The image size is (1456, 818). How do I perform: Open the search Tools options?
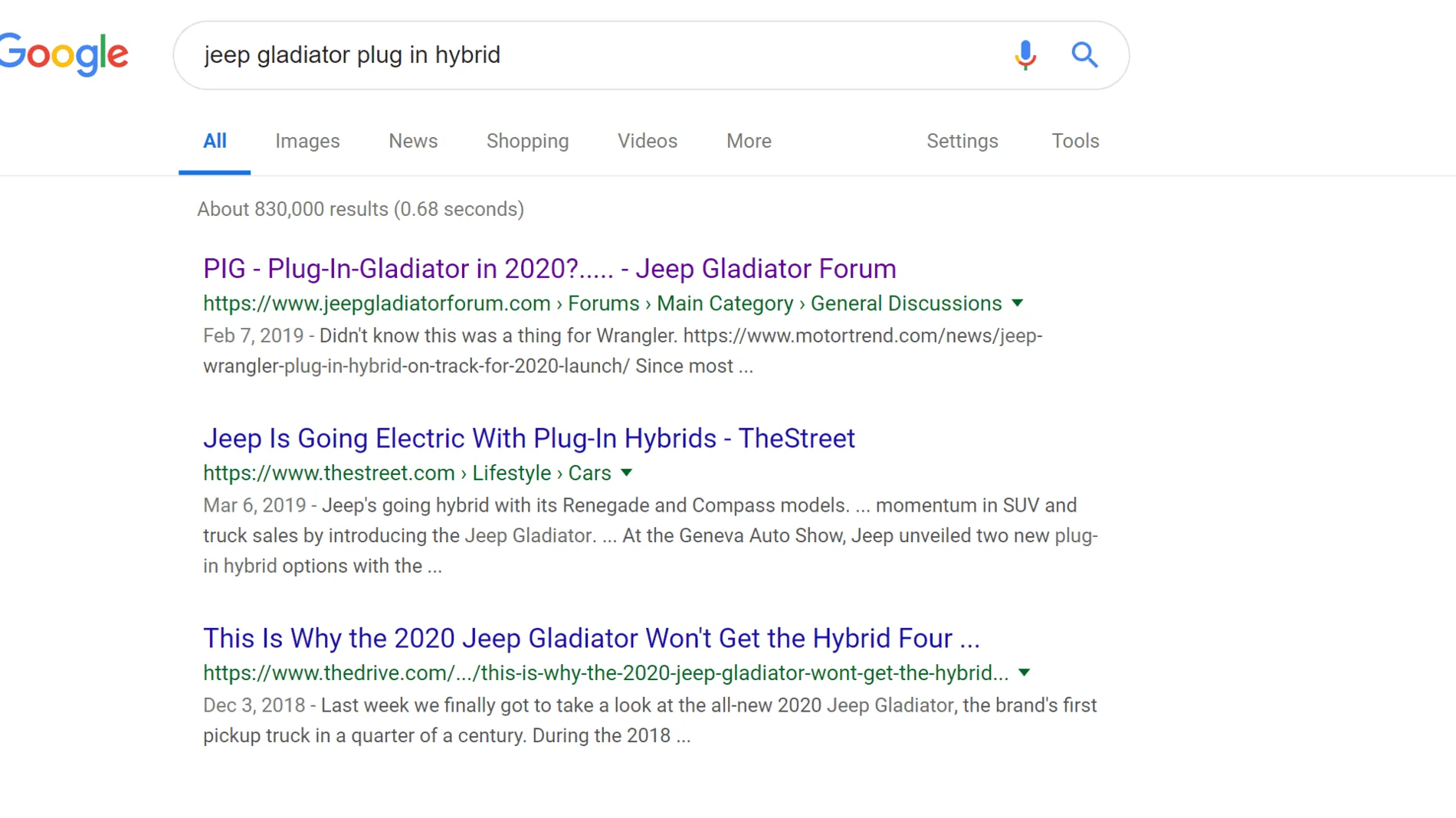(1075, 141)
